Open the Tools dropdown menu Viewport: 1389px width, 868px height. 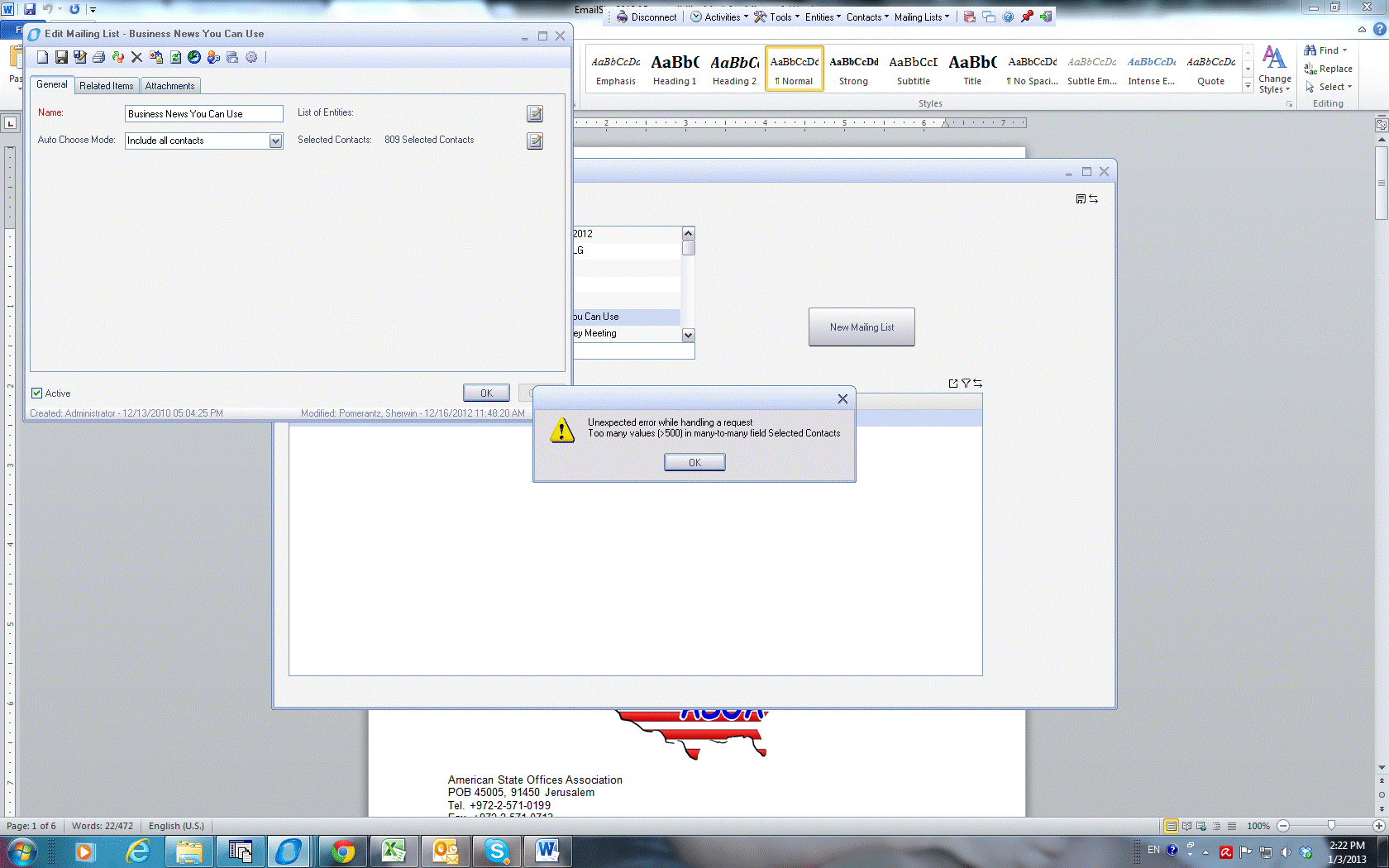point(776,17)
